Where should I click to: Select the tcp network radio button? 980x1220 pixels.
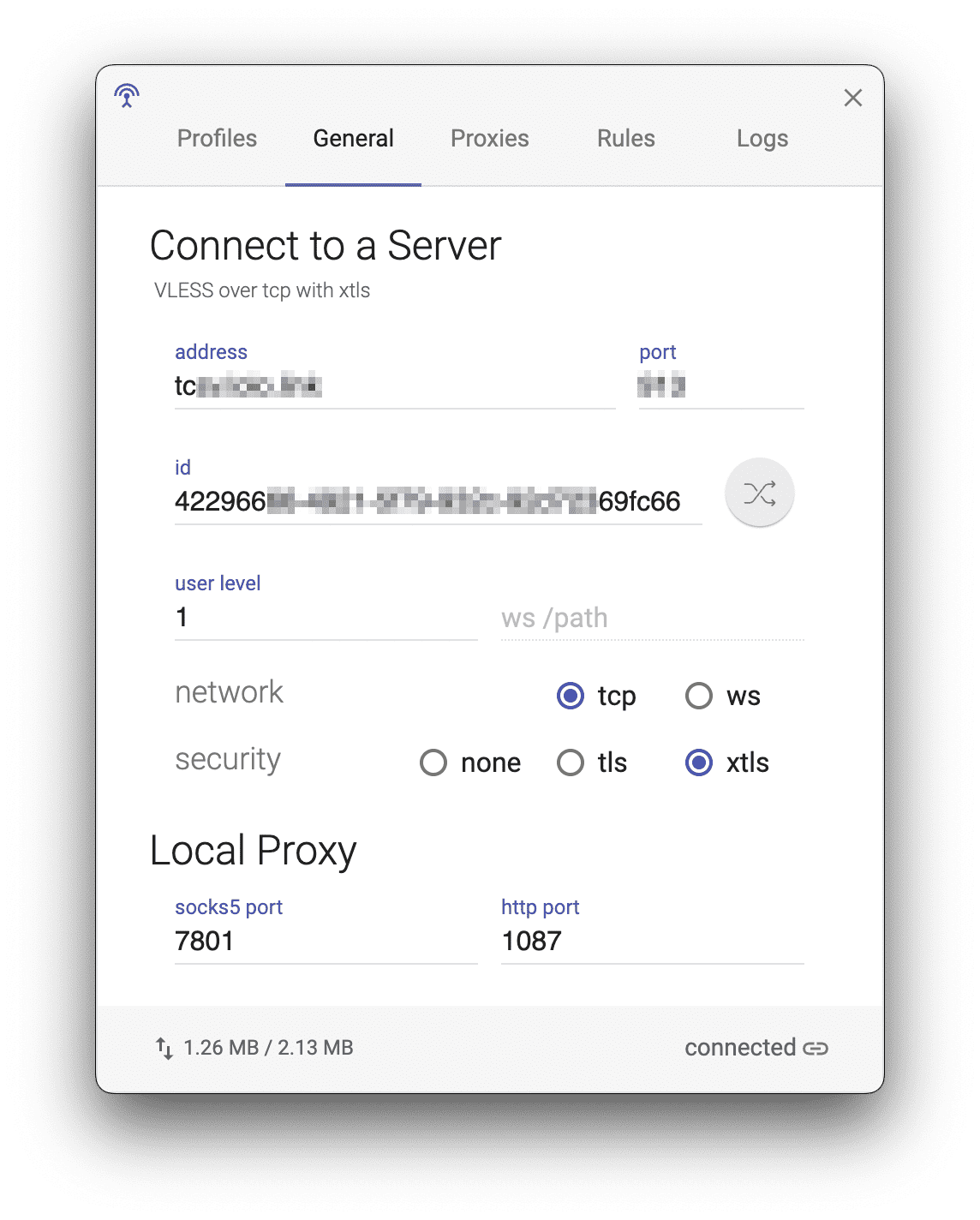571,696
